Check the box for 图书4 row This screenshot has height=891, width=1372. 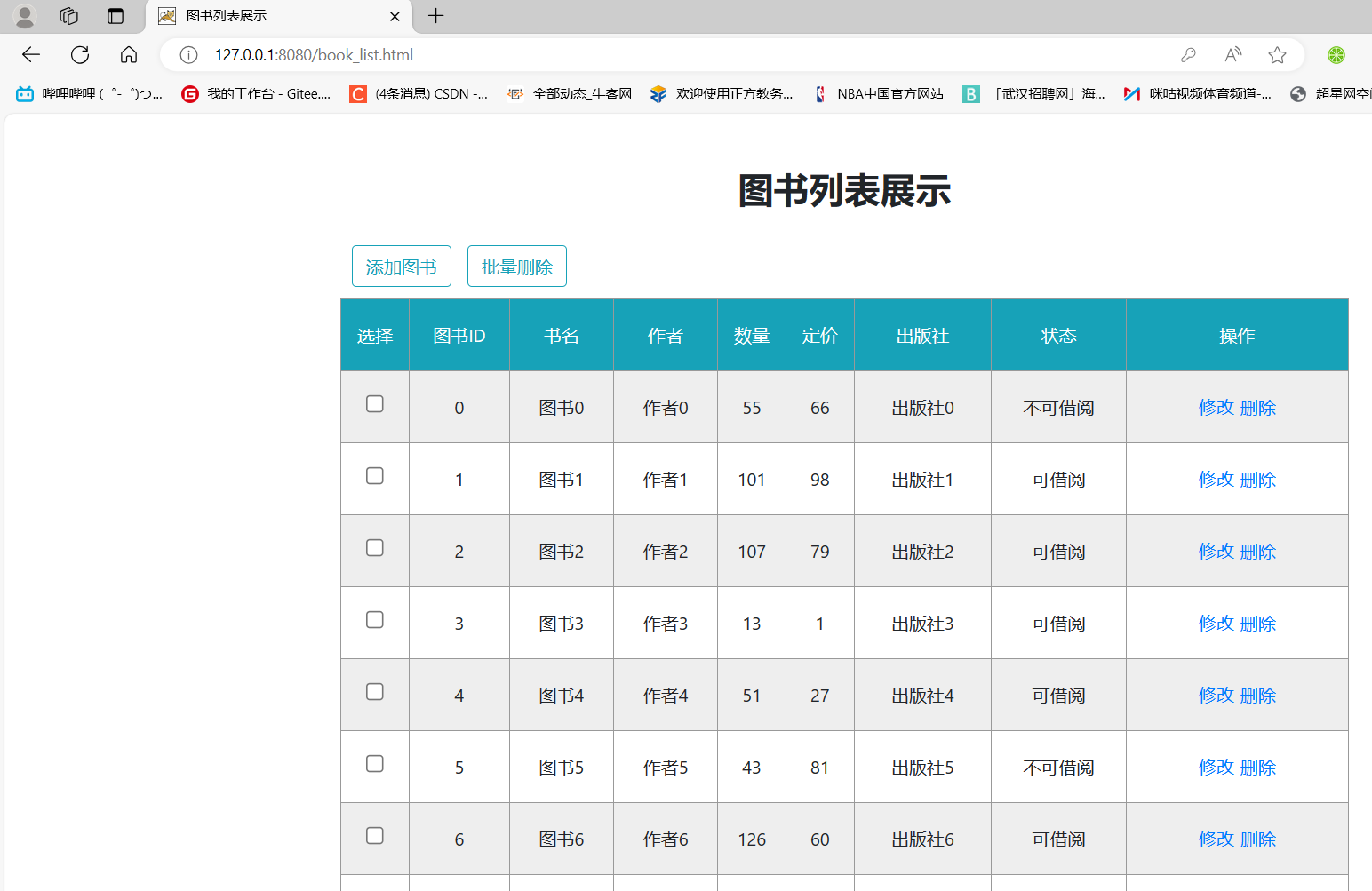[375, 692]
